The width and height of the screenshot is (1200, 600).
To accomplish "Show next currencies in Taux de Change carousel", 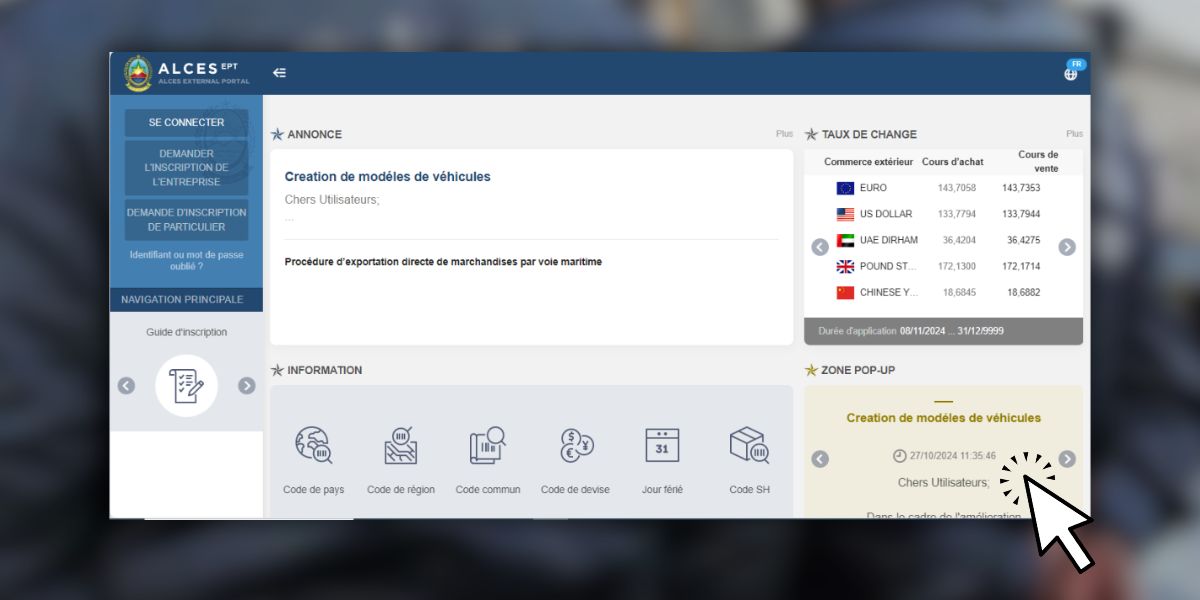I will pos(1067,246).
